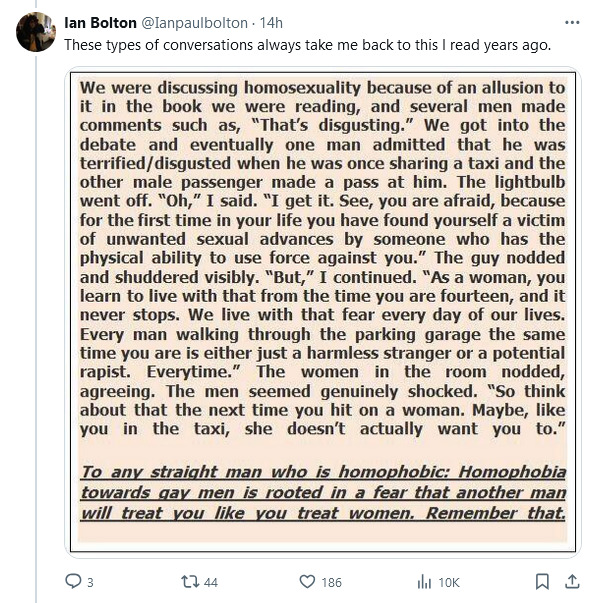Bookmark this tweet
This screenshot has height=603, width=598.
click(542, 581)
